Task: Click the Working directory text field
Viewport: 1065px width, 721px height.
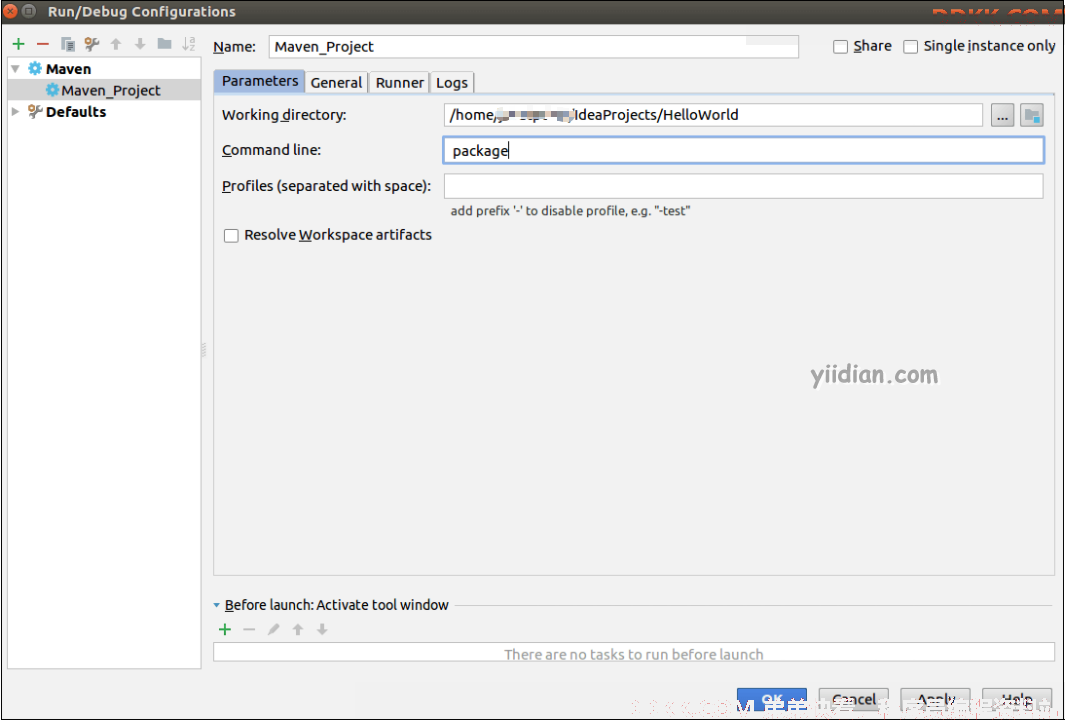Action: tap(713, 115)
